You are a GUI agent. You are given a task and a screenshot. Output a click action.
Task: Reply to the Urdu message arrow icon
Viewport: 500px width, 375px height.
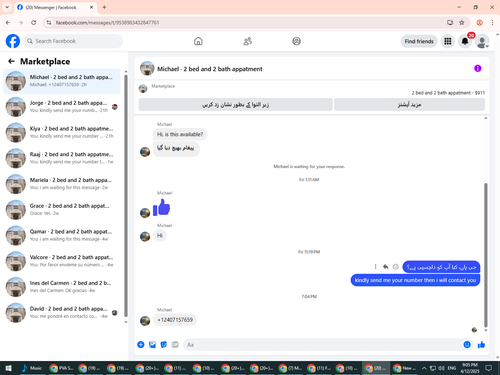(x=385, y=267)
